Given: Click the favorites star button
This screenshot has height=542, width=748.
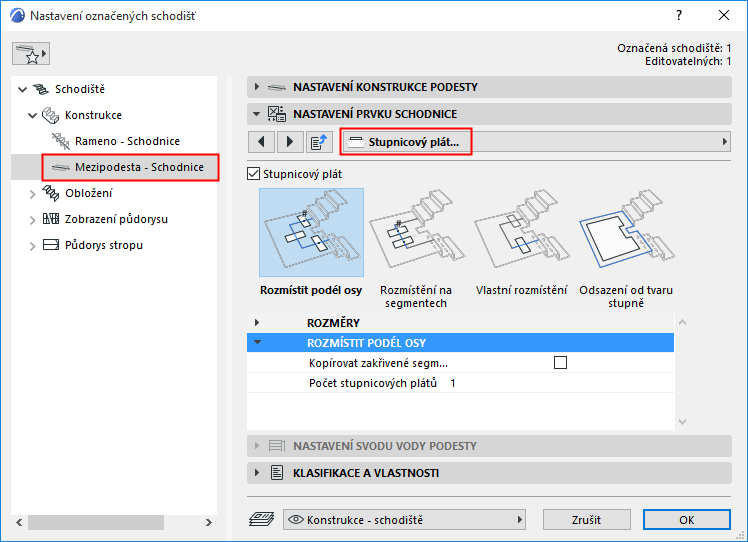Looking at the screenshot, I should [x=30, y=53].
